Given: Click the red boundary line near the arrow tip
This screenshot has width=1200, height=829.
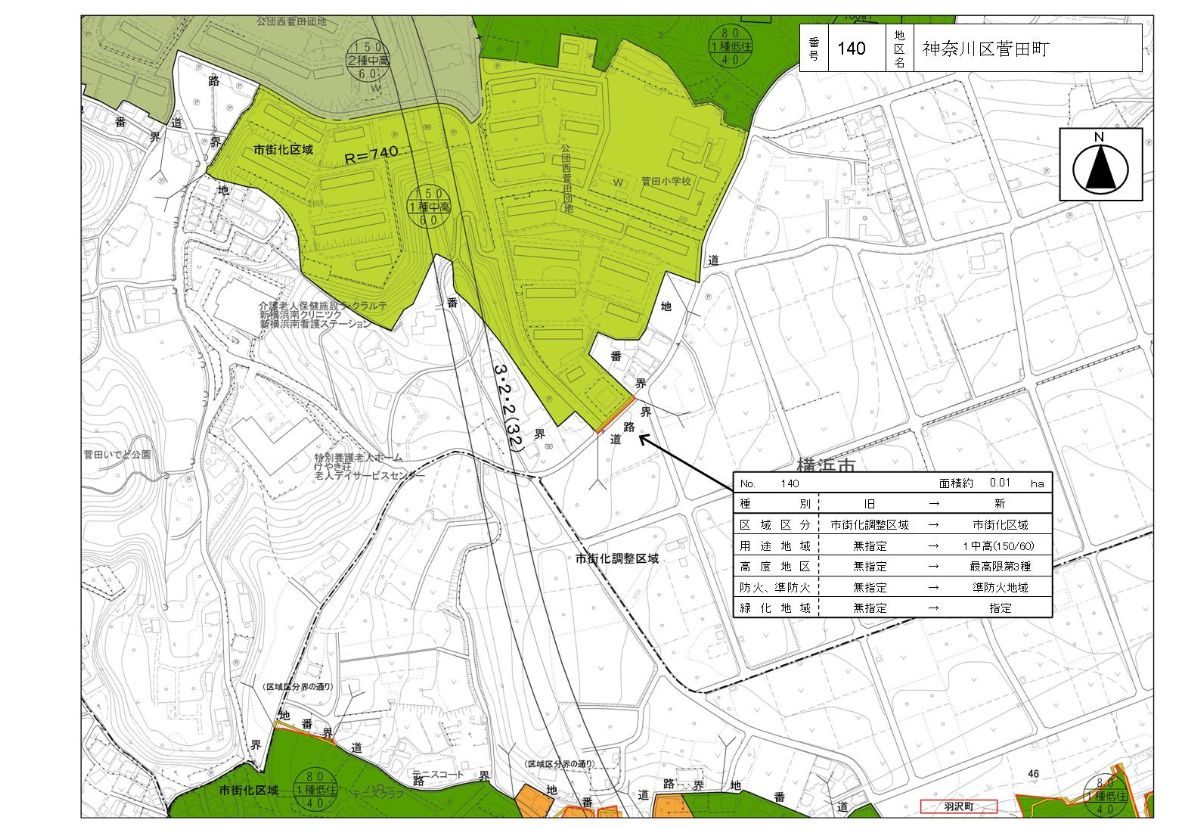Looking at the screenshot, I should pos(616,416).
